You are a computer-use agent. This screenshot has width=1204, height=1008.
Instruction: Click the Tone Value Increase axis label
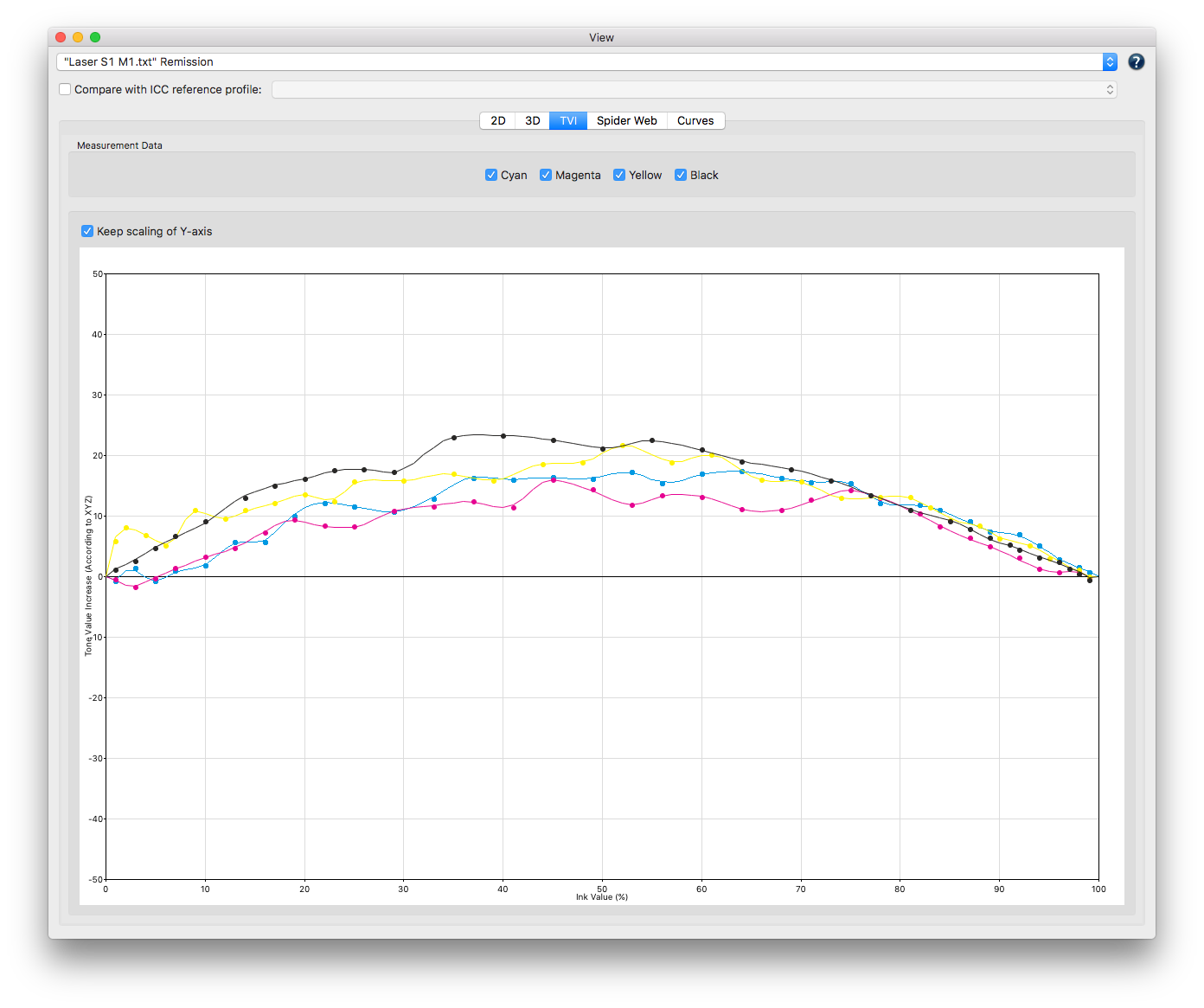point(88,576)
